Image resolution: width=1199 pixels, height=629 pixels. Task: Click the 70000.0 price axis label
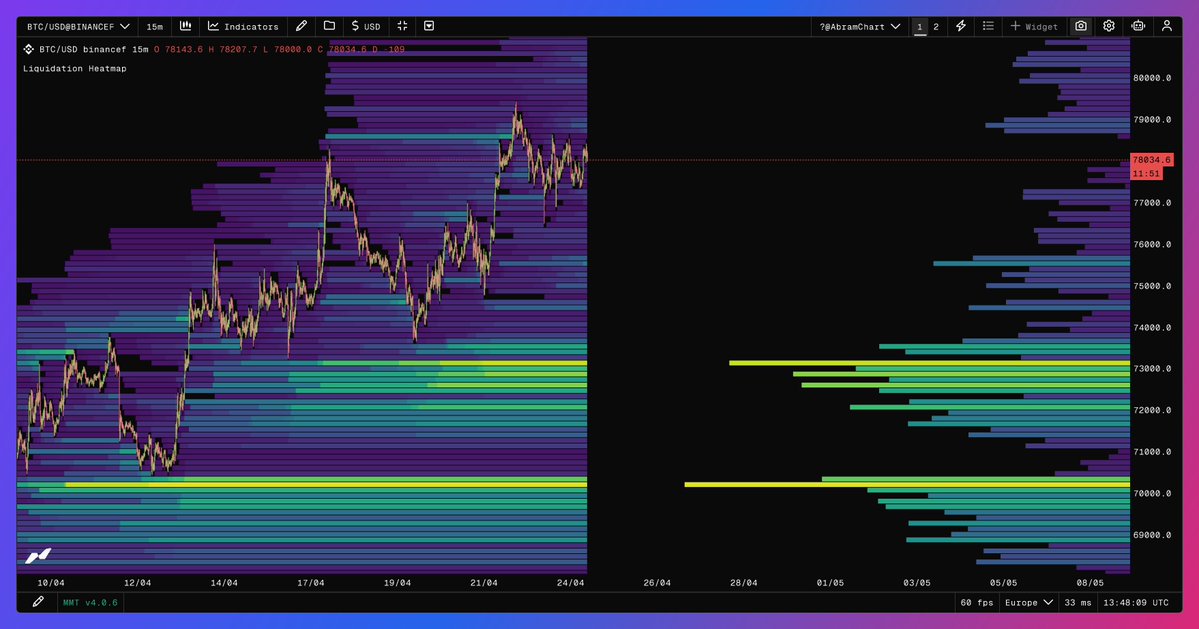click(x=1152, y=494)
